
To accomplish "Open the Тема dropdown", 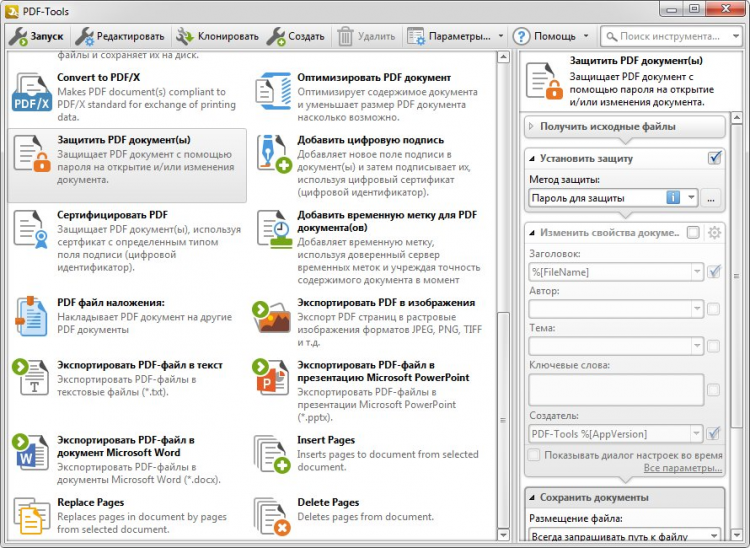I will coord(697,346).
